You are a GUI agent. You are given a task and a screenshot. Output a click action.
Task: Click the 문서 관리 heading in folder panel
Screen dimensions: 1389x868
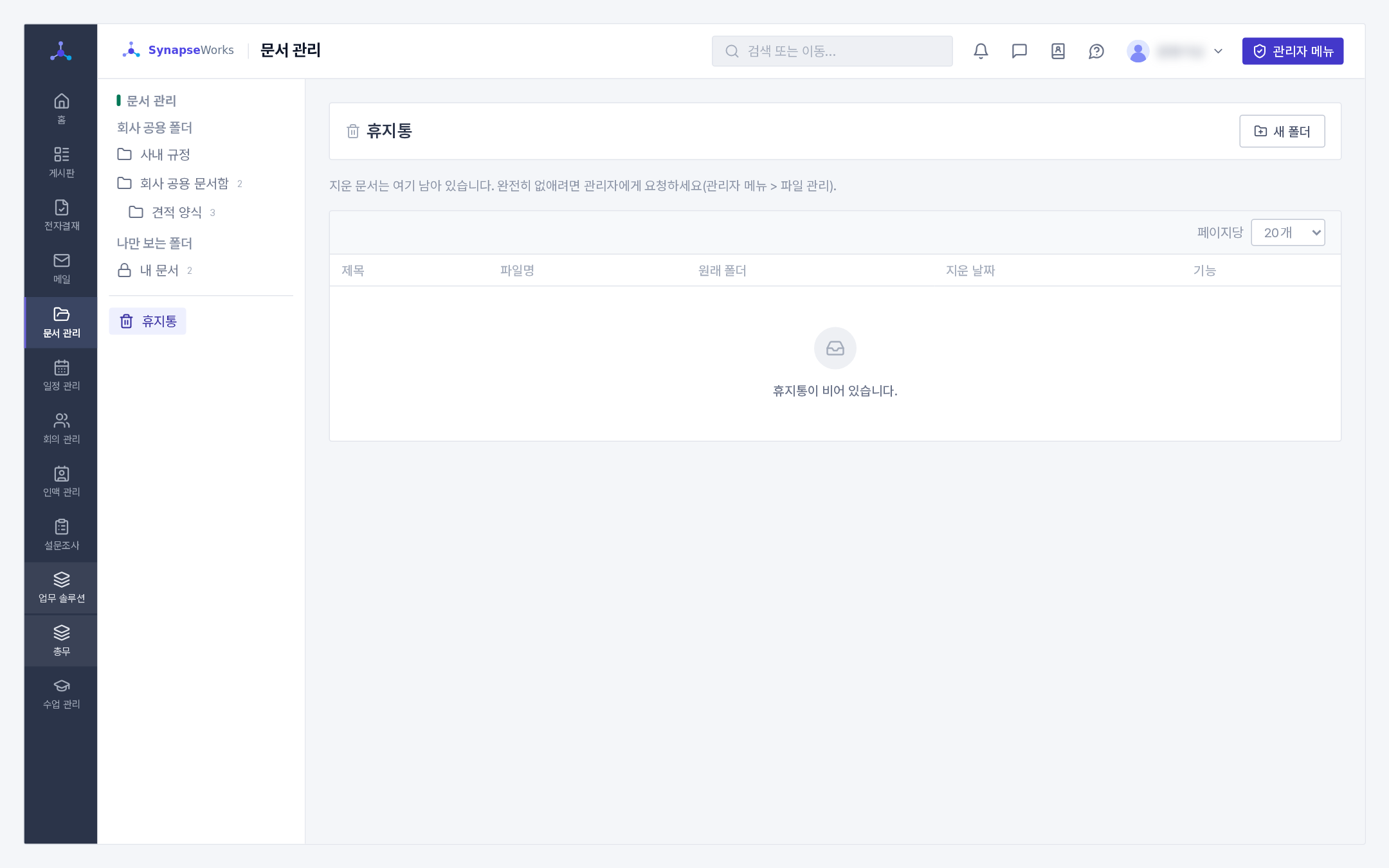[151, 100]
